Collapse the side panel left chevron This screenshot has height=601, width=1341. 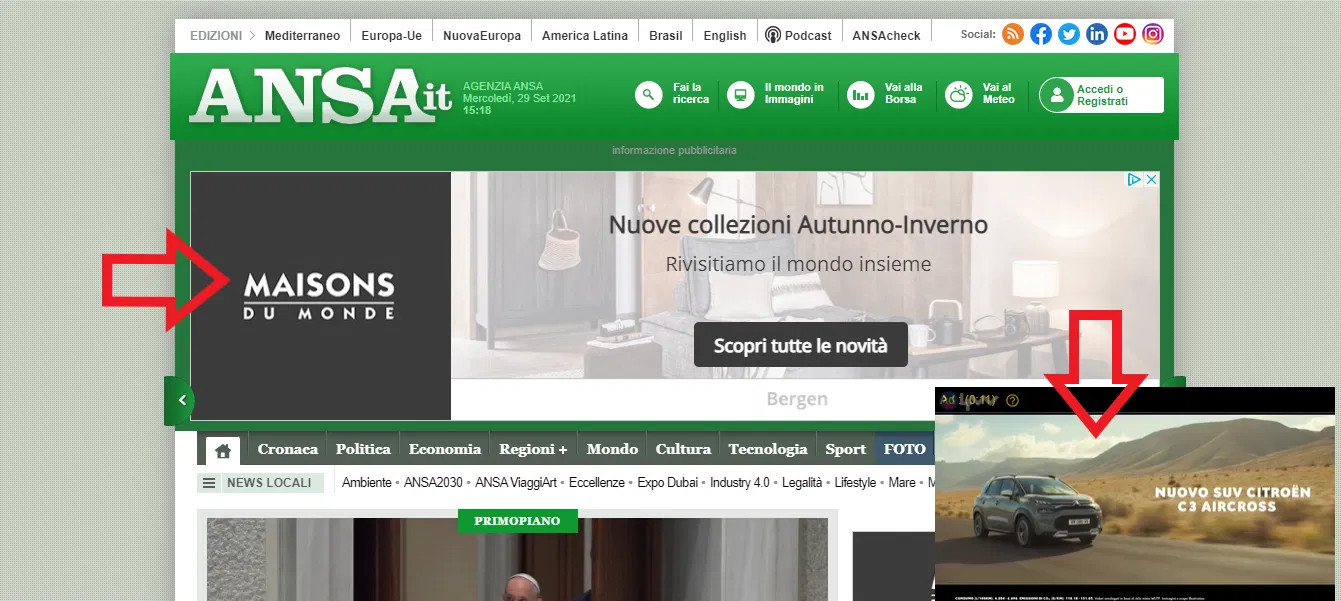(181, 400)
